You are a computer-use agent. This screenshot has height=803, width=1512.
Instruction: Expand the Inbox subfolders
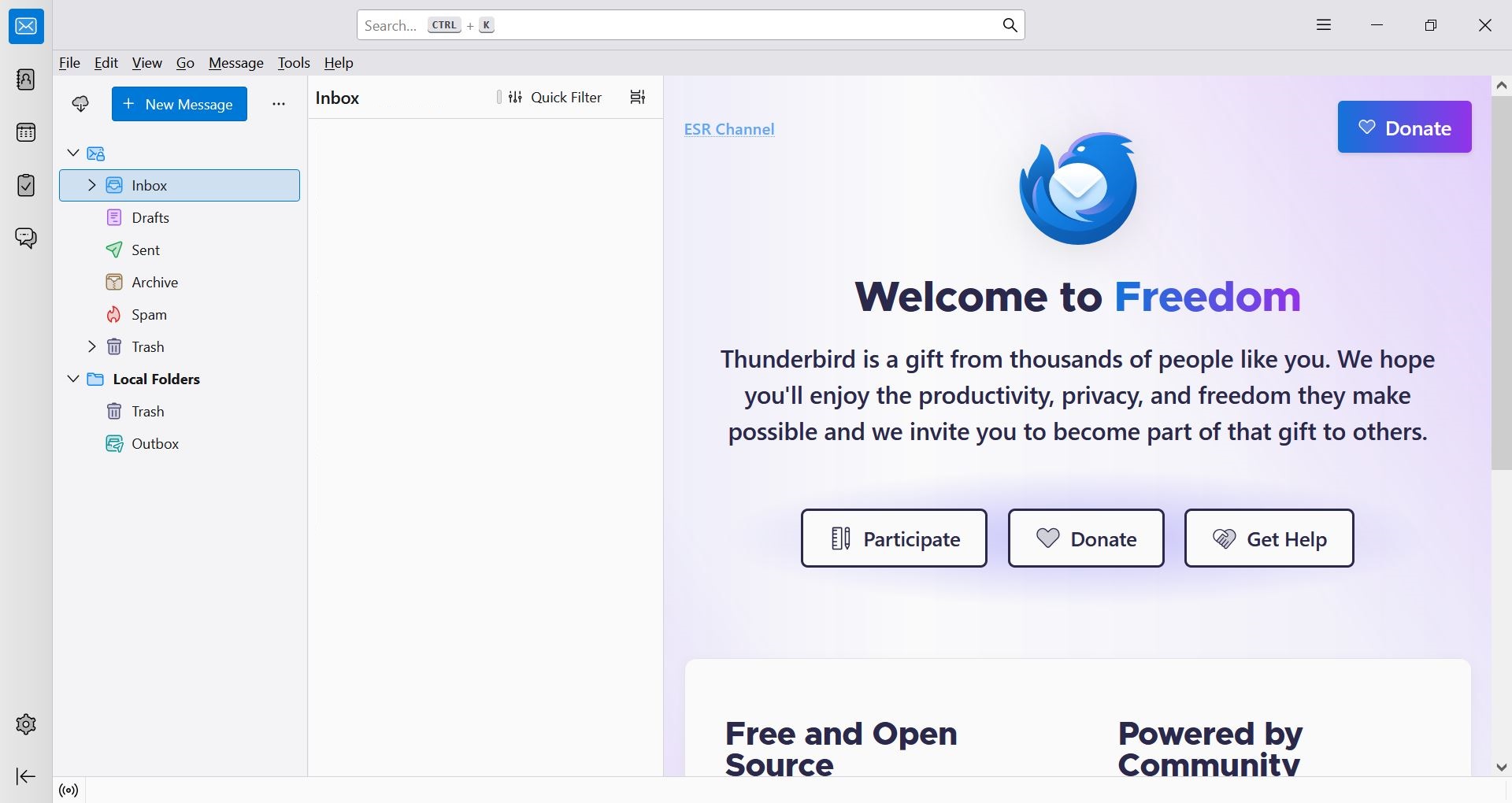click(x=91, y=185)
